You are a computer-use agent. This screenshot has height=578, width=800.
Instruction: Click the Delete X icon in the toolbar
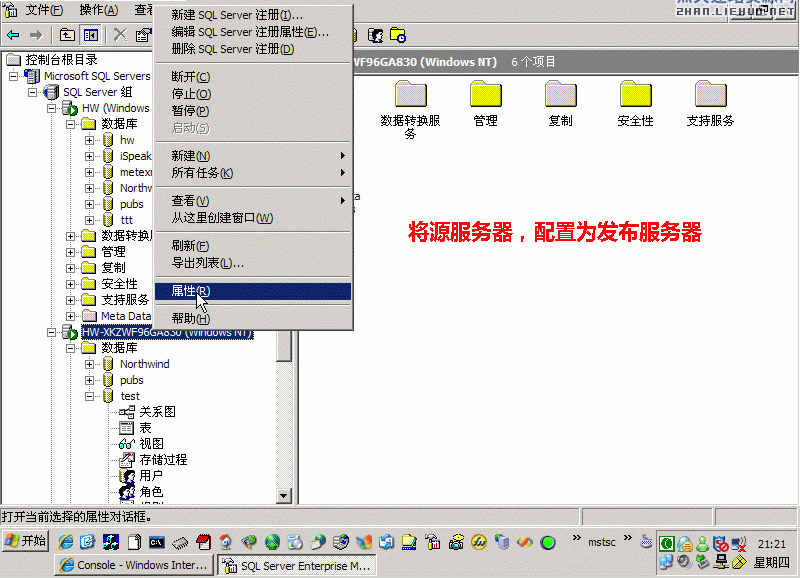click(120, 35)
